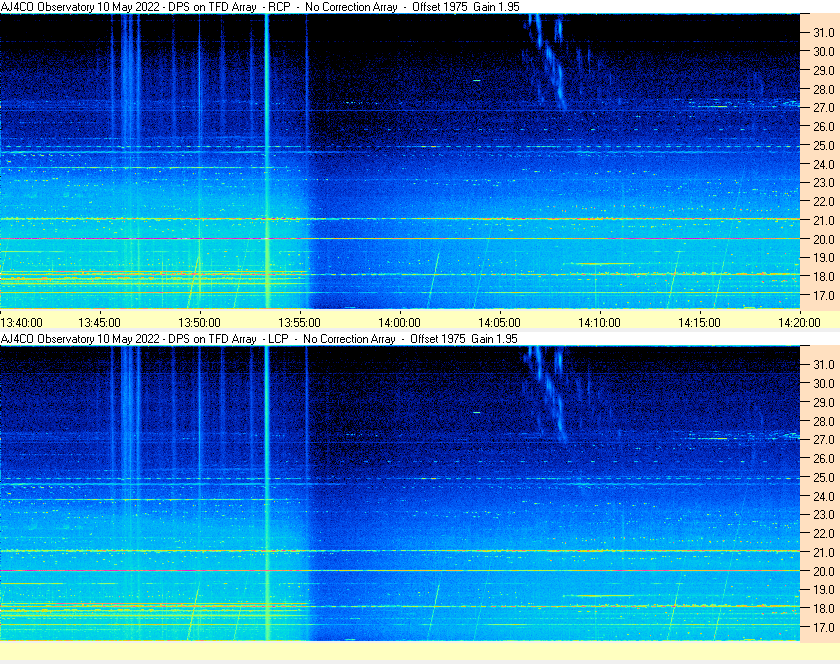840x664 pixels.
Task: Click the bright vertical burst near 13:53 in RCP spectrogram
Action: point(267,161)
